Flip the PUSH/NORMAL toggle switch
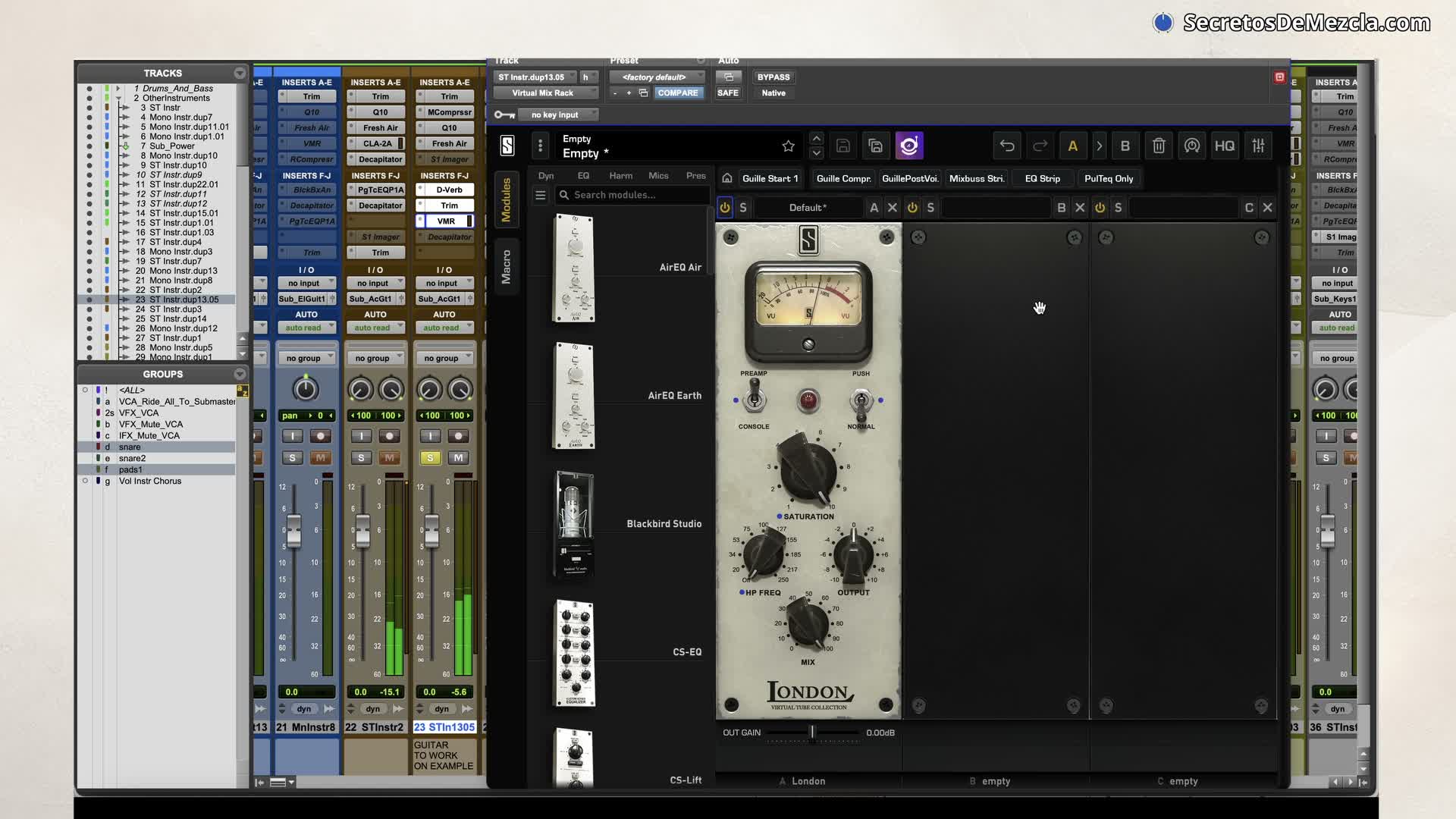Image resolution: width=1456 pixels, height=819 pixels. (x=861, y=402)
